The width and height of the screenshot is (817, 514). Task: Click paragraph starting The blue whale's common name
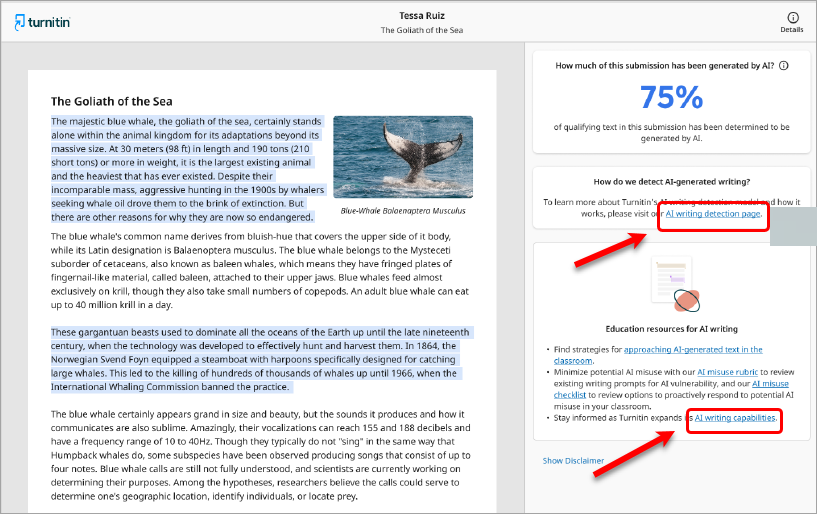[x=259, y=271]
